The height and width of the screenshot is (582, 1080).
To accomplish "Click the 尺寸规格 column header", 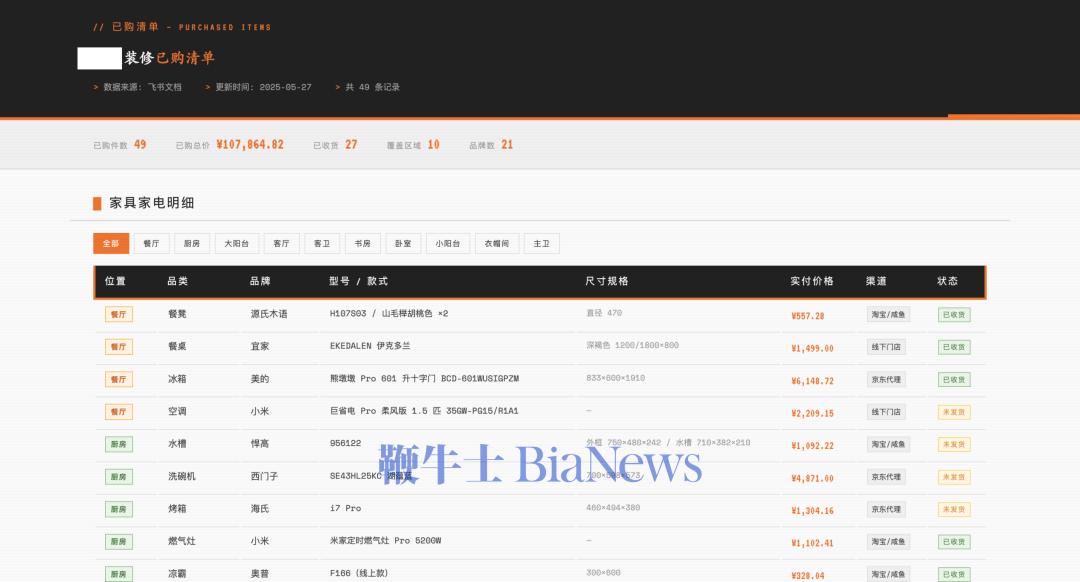I will 606,281.
